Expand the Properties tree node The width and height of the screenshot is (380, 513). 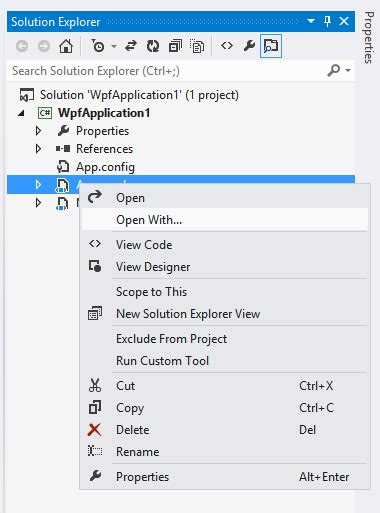click(38, 131)
